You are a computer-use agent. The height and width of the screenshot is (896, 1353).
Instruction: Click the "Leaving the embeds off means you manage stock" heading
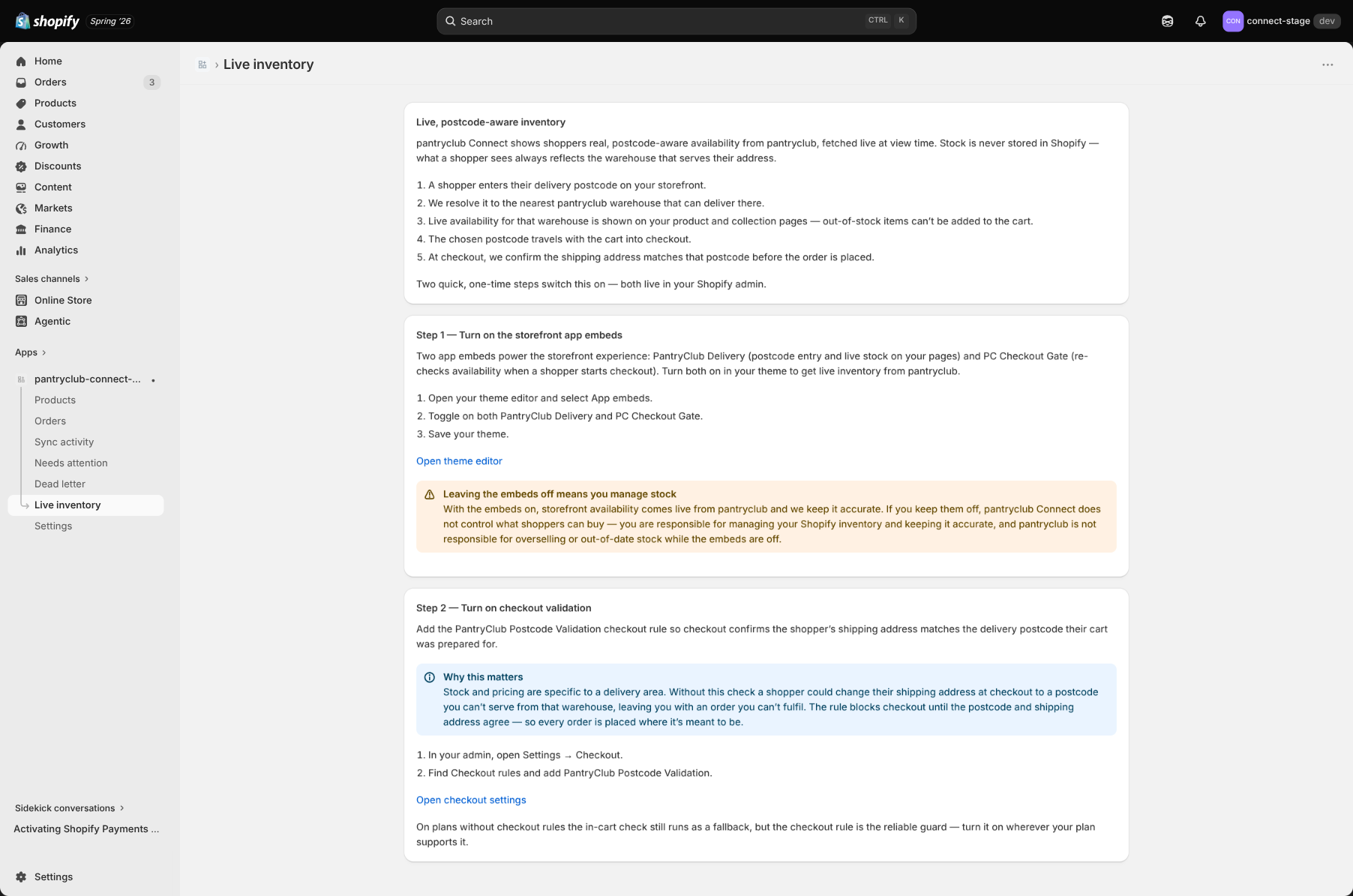(559, 495)
